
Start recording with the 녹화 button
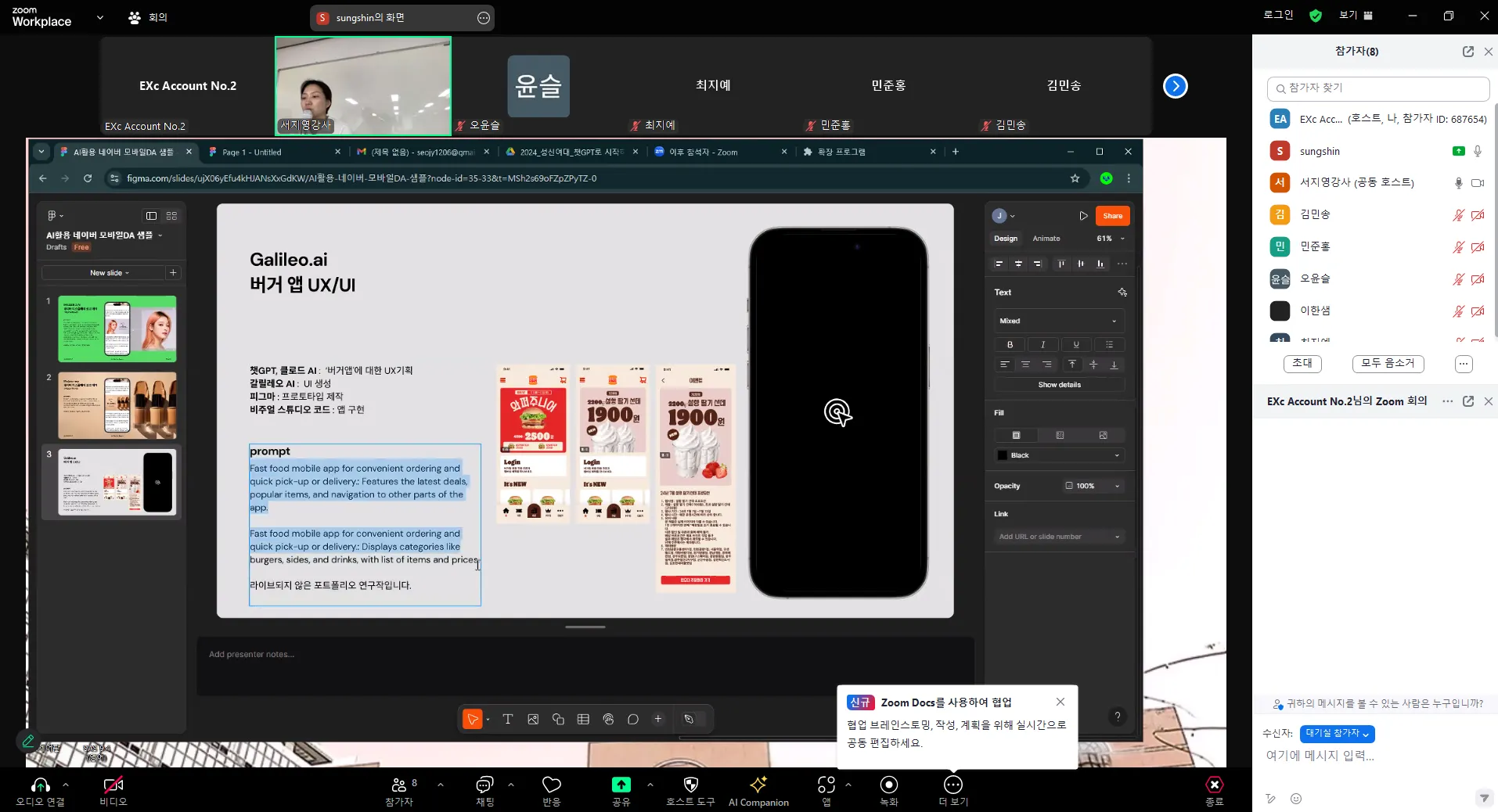point(889,792)
